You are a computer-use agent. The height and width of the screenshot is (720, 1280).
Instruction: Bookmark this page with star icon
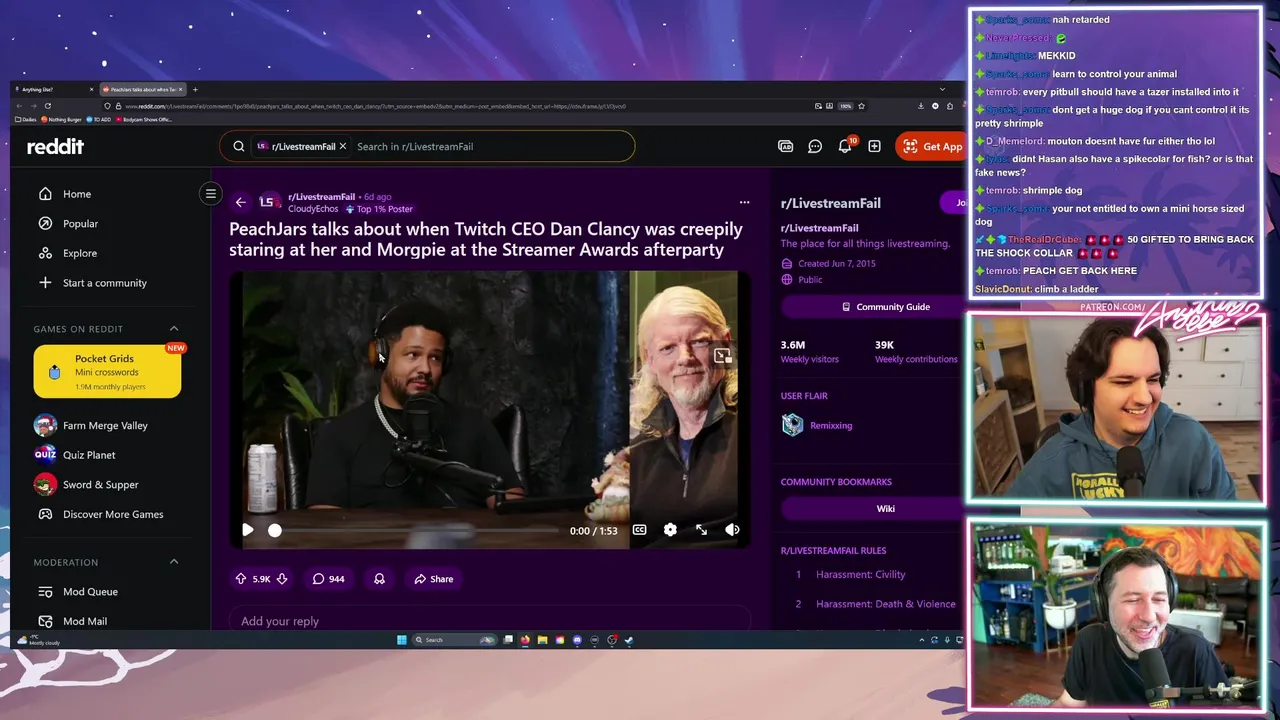861,106
